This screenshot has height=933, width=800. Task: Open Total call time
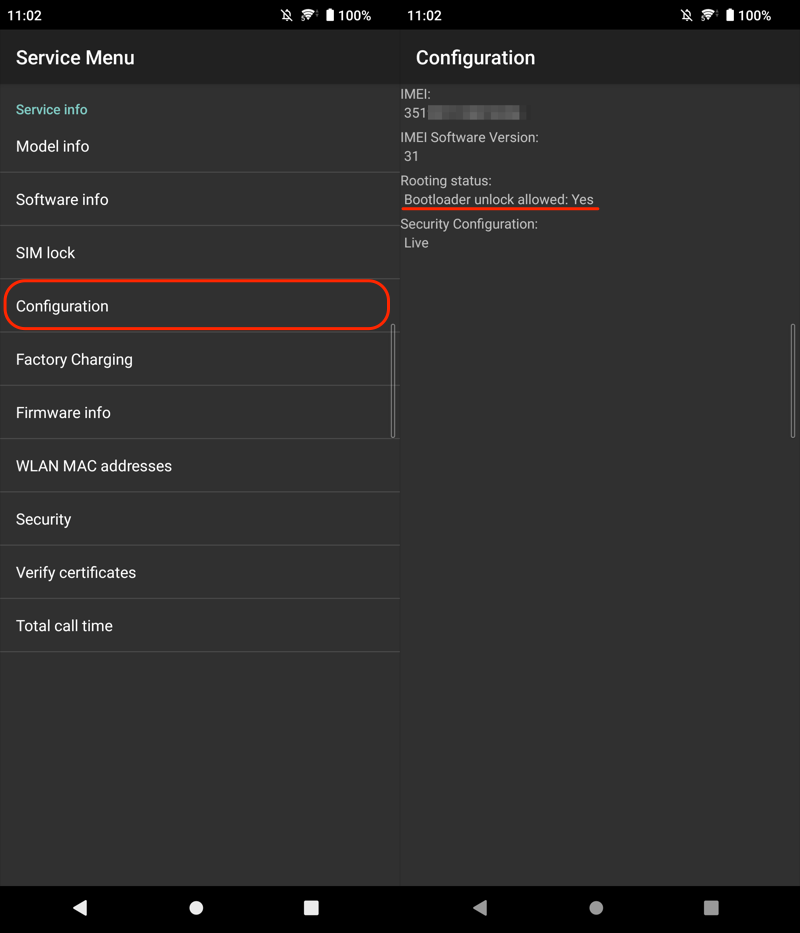click(200, 626)
